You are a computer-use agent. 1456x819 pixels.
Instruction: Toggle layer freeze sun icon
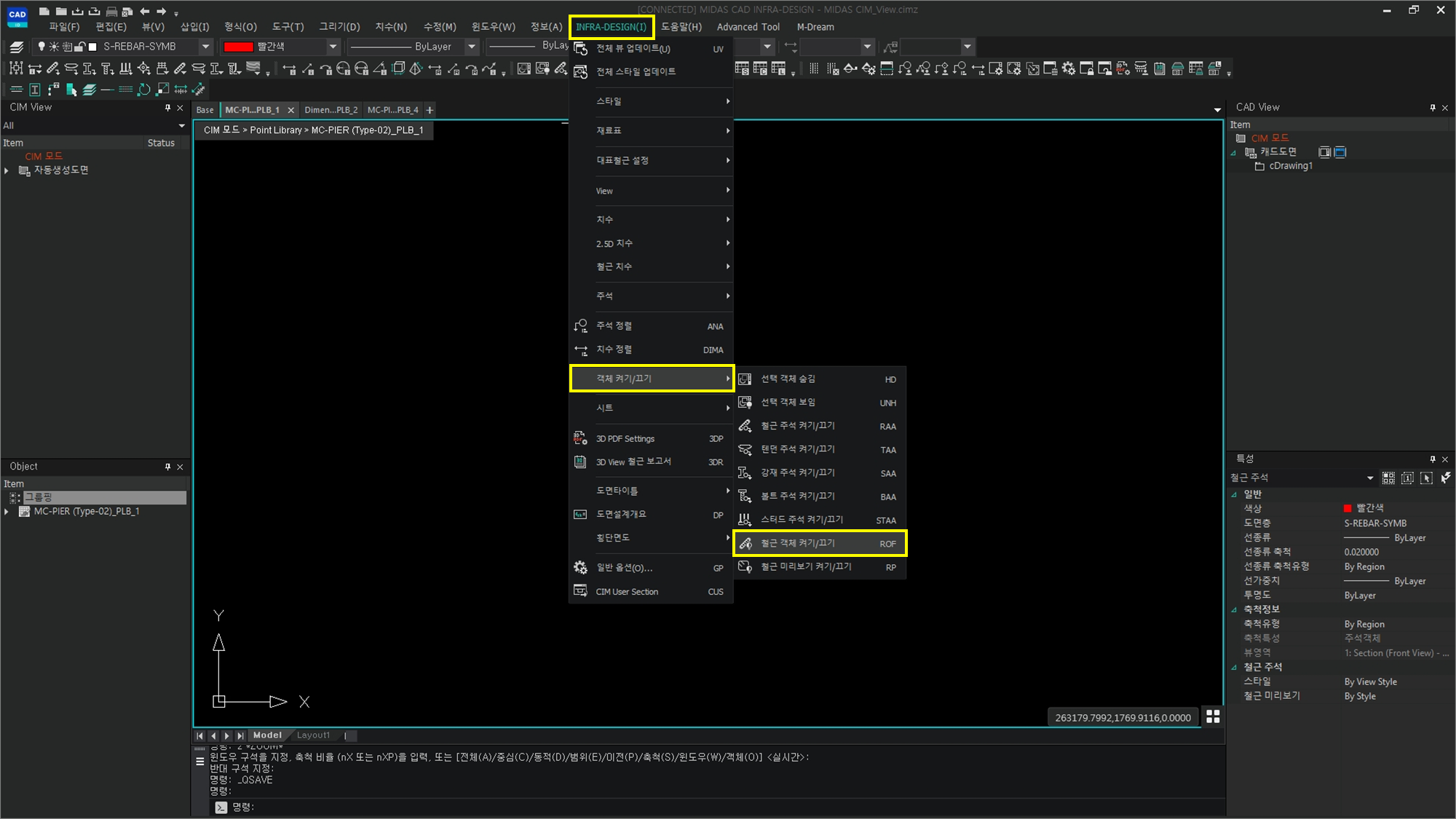pos(54,47)
